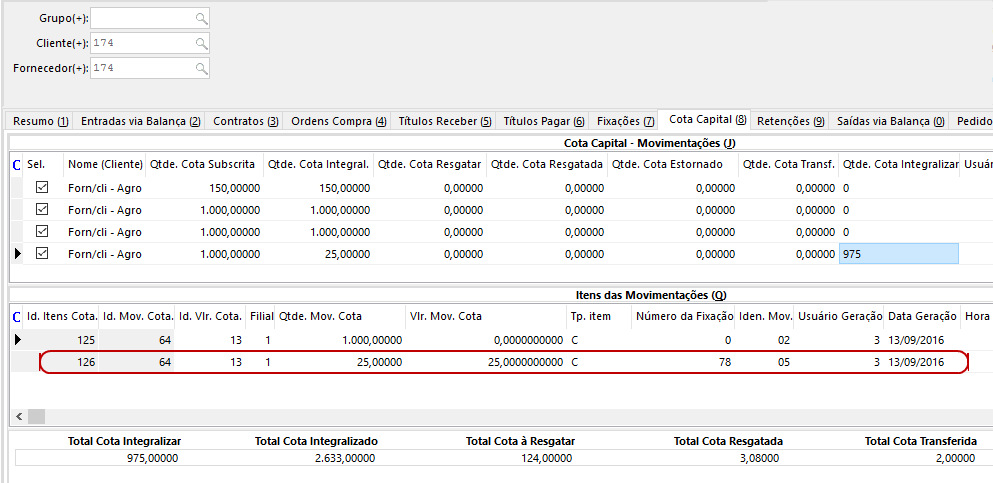The width and height of the screenshot is (993, 483).
Task: Select the cell containing 975 in Cota Integralizar
Action: pyautogui.click(x=898, y=254)
